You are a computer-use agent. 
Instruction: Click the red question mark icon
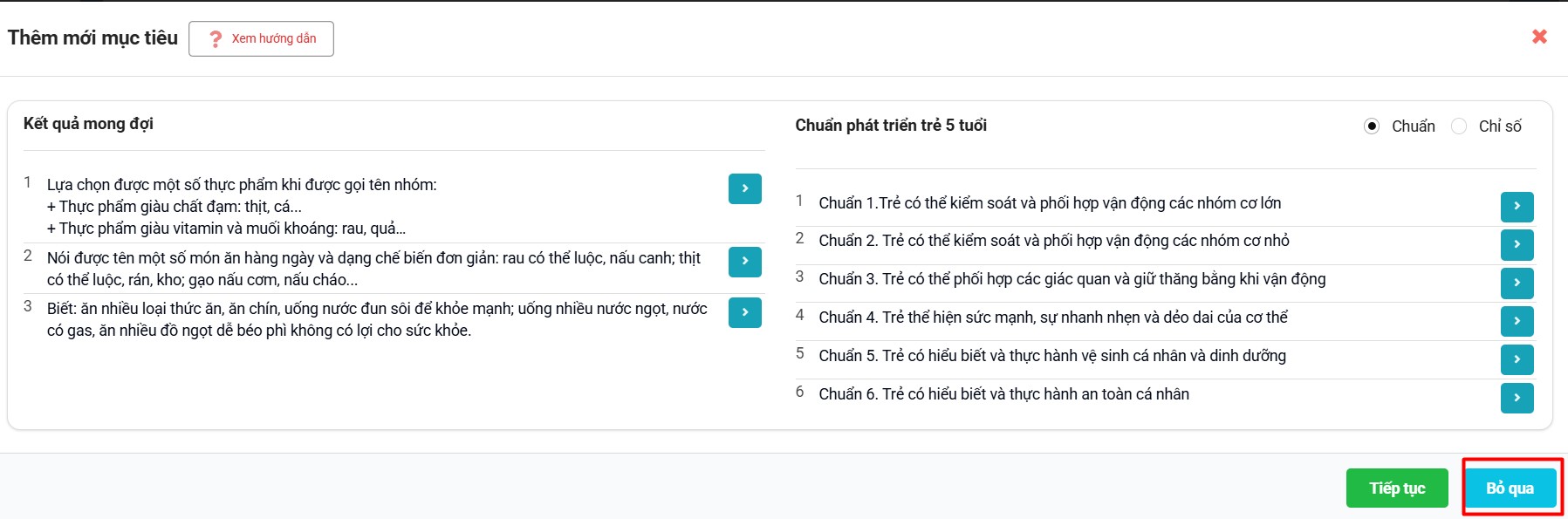click(x=216, y=39)
